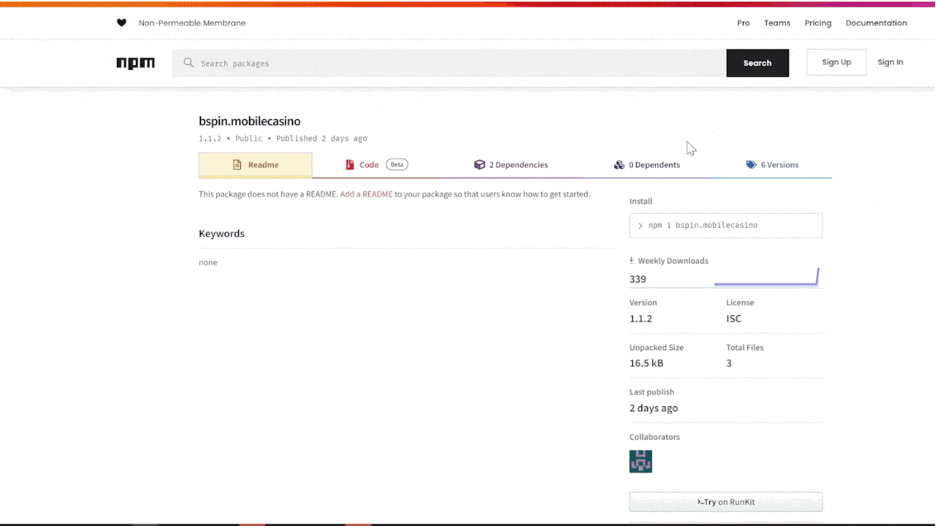The height and width of the screenshot is (526, 936).
Task: Click the magnifier icon in search box
Action: coord(188,63)
